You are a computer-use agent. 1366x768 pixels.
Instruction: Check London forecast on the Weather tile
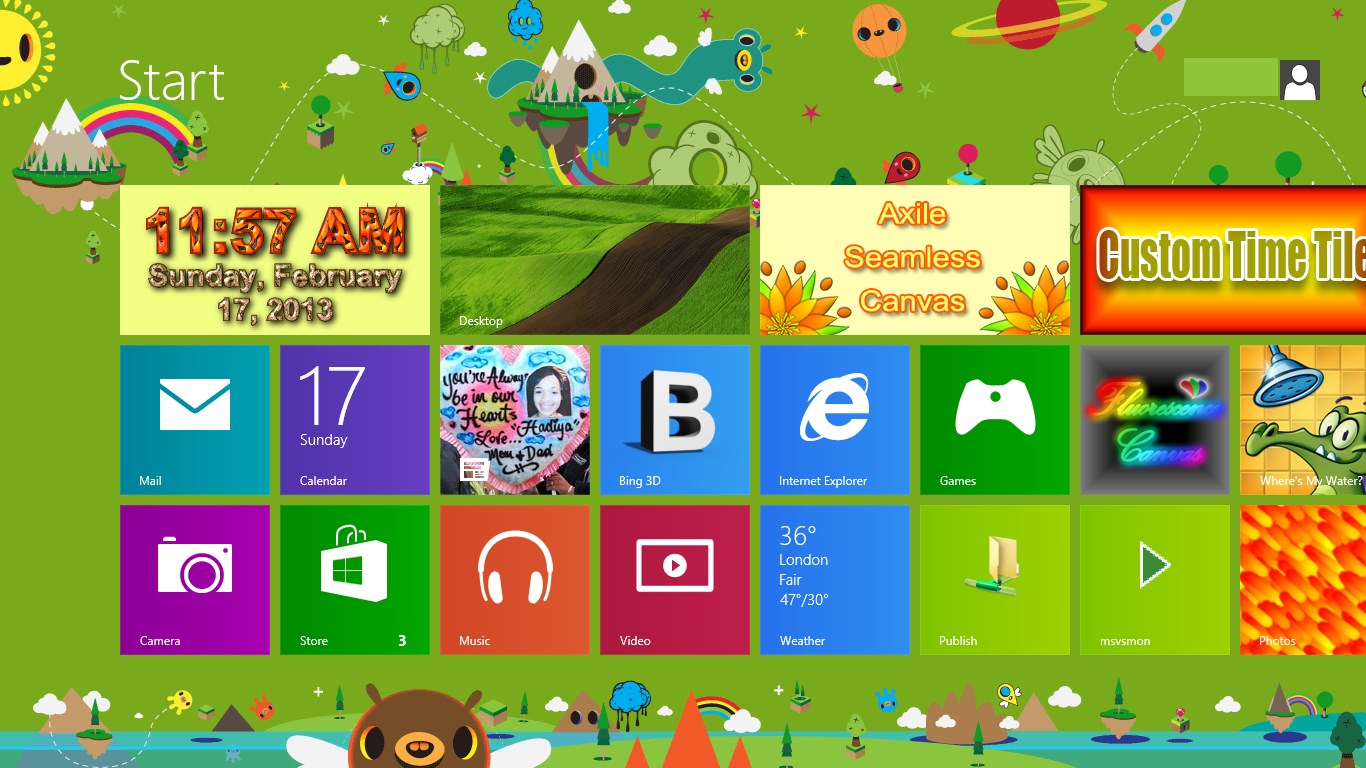coord(834,580)
